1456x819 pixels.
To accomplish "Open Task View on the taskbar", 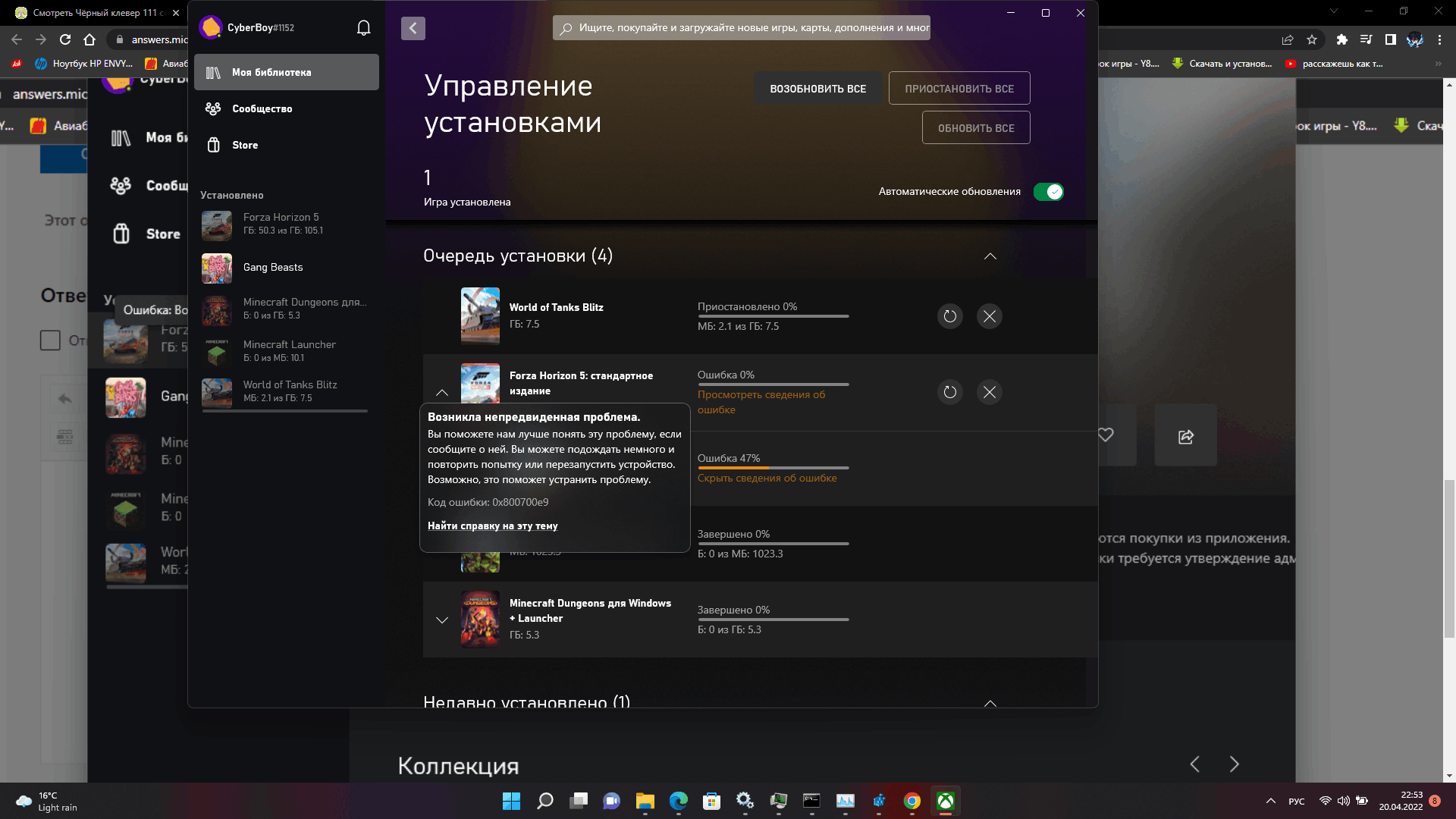I will [x=579, y=801].
